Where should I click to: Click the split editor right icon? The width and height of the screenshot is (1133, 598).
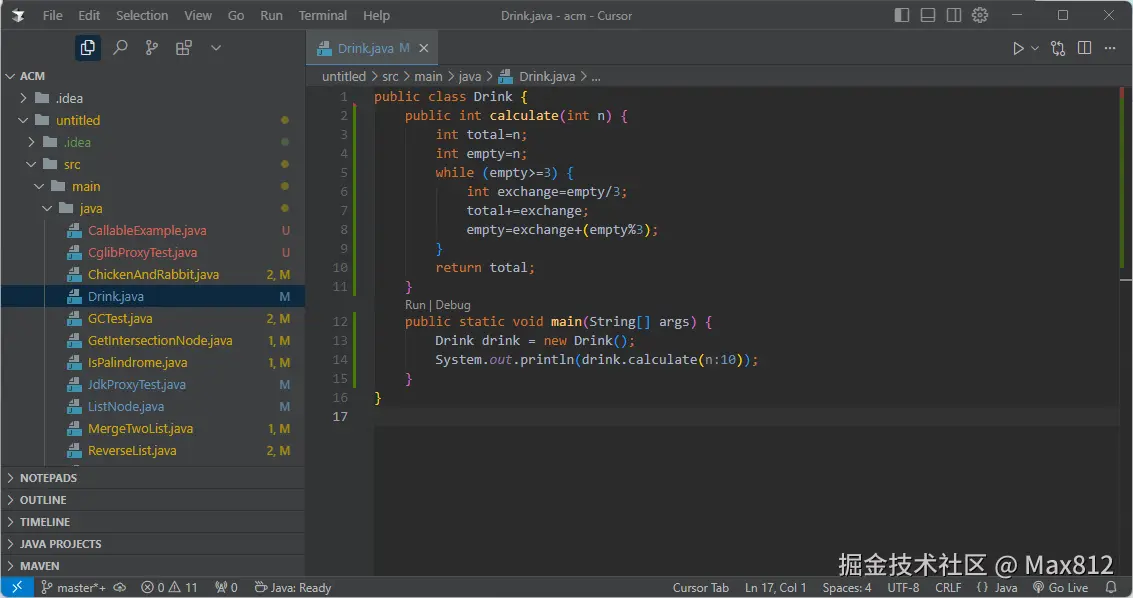point(1084,48)
